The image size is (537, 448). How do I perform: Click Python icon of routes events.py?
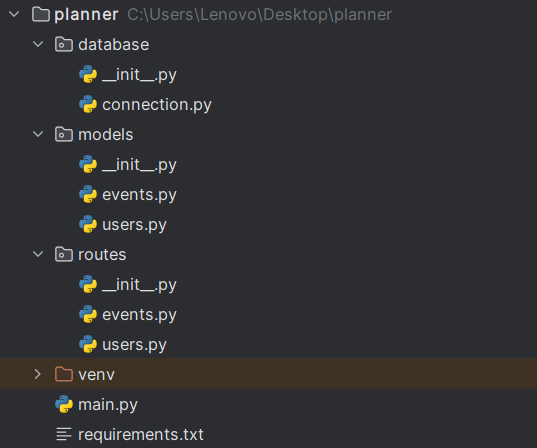(x=88, y=314)
